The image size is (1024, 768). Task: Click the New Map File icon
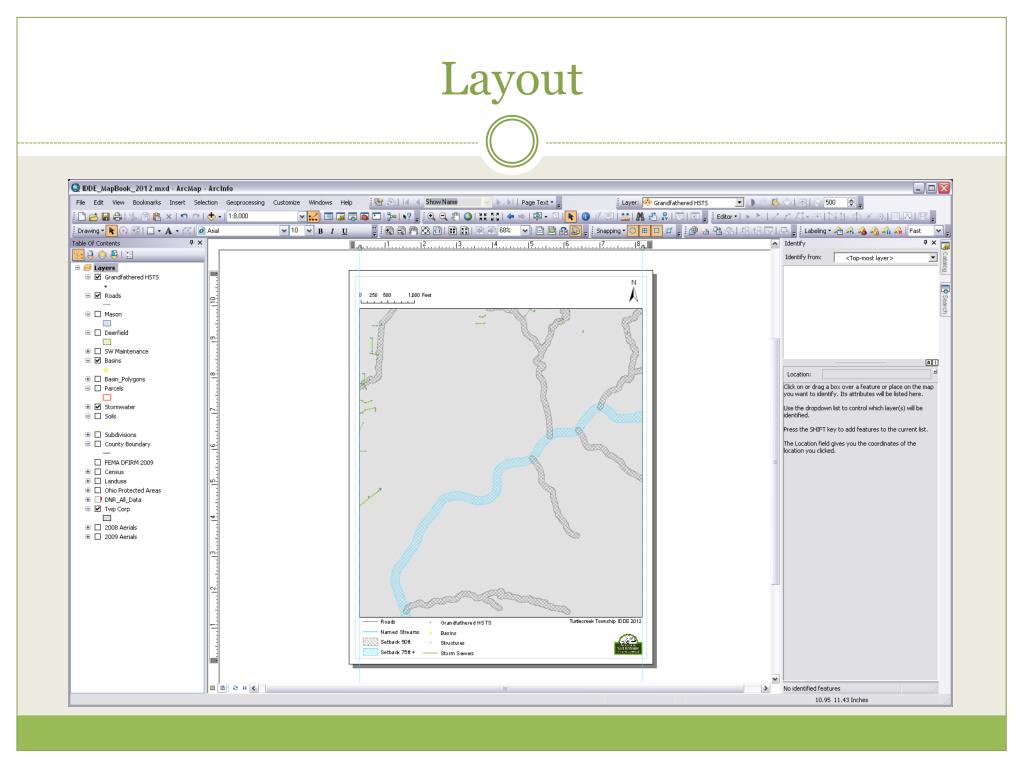(81, 217)
